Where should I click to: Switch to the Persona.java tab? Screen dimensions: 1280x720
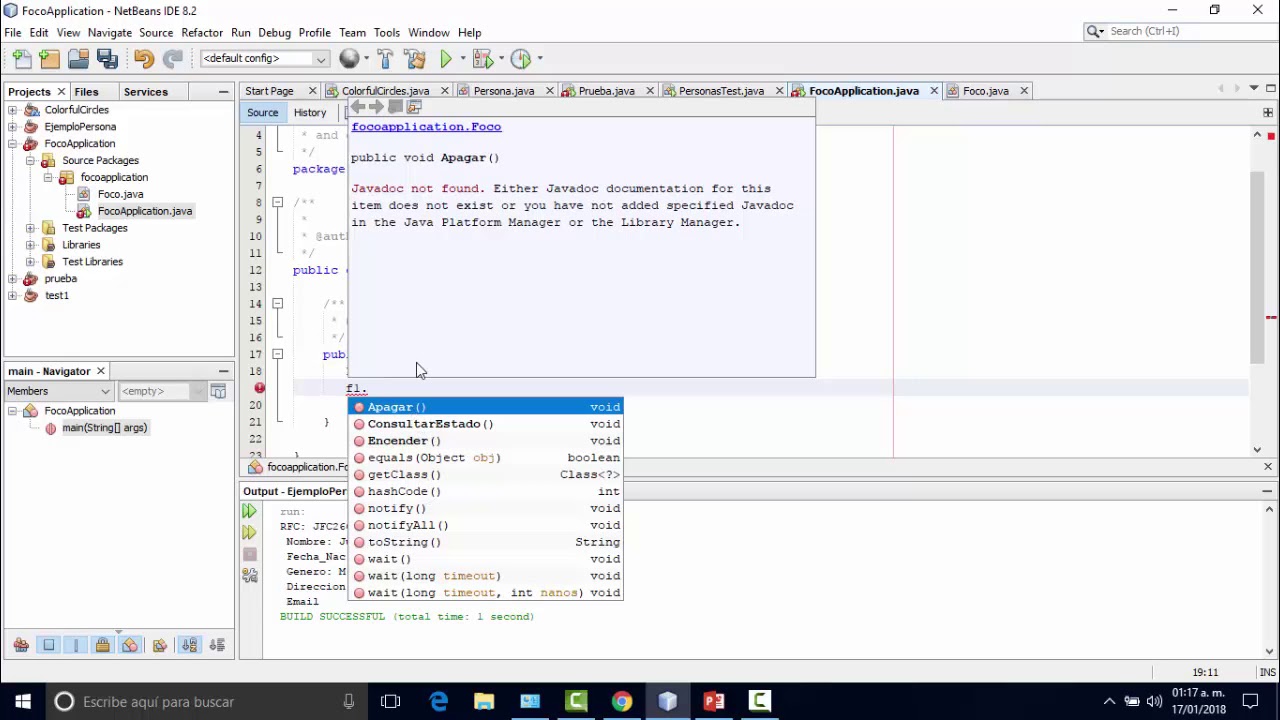click(x=504, y=91)
